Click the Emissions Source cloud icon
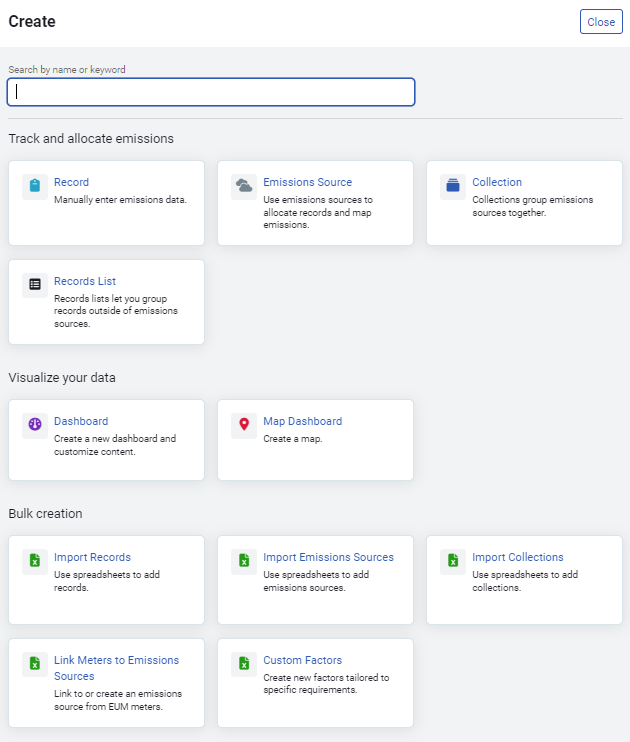The image size is (630, 742). (x=244, y=186)
